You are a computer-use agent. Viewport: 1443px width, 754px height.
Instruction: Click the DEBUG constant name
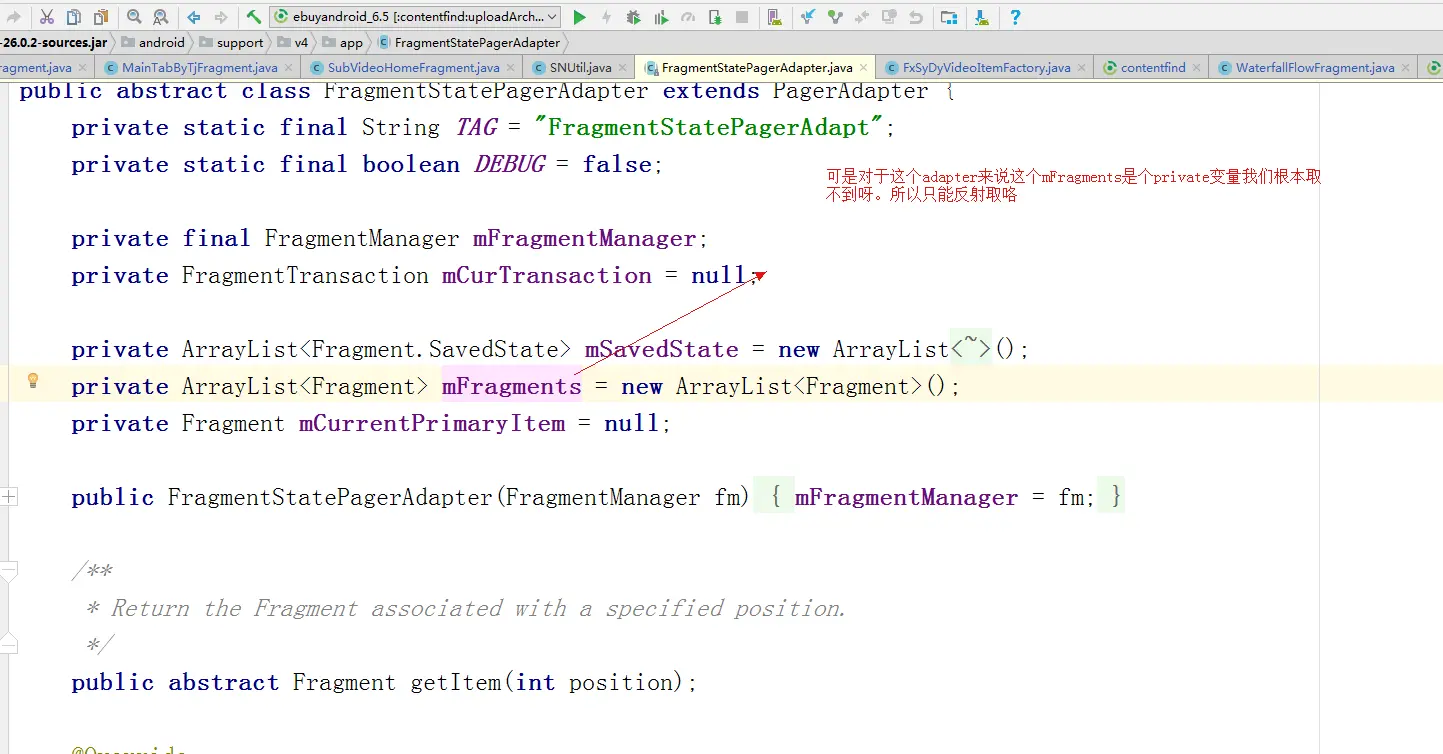pyautogui.click(x=509, y=164)
